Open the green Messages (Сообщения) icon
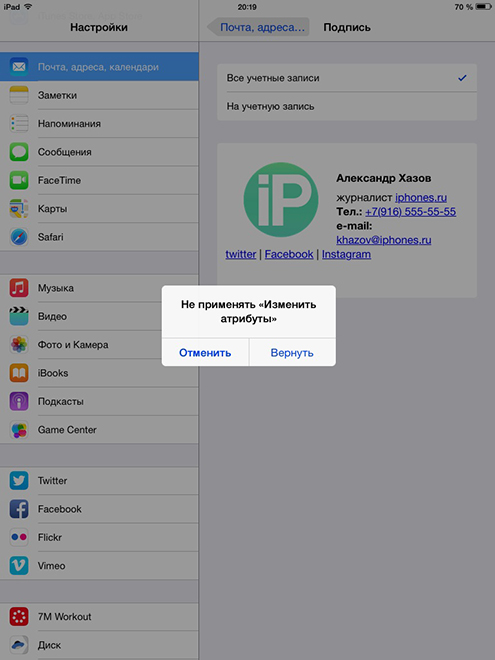Image resolution: width=495 pixels, height=660 pixels. [19, 152]
